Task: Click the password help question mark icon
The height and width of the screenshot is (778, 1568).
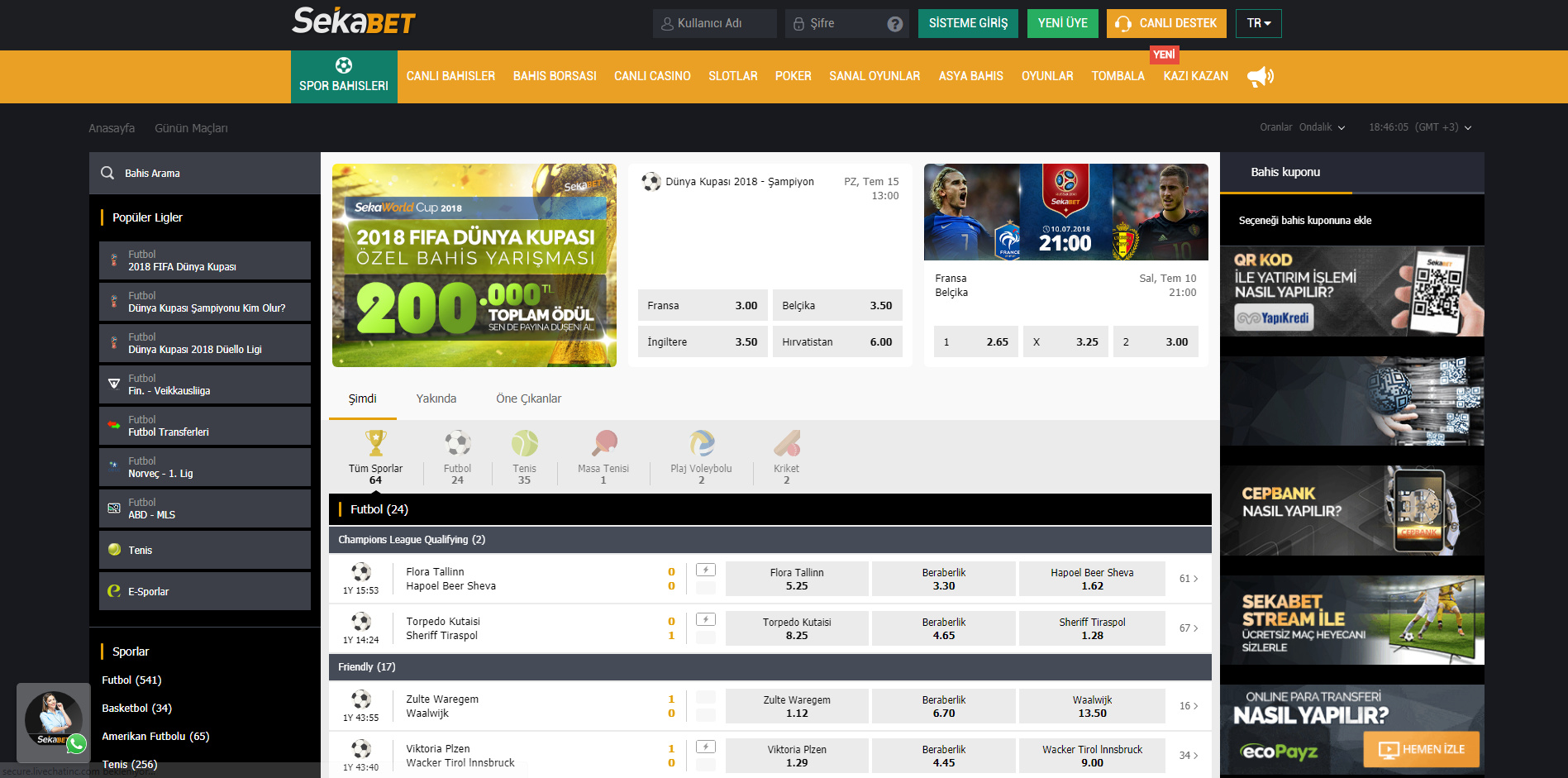Action: click(x=894, y=24)
